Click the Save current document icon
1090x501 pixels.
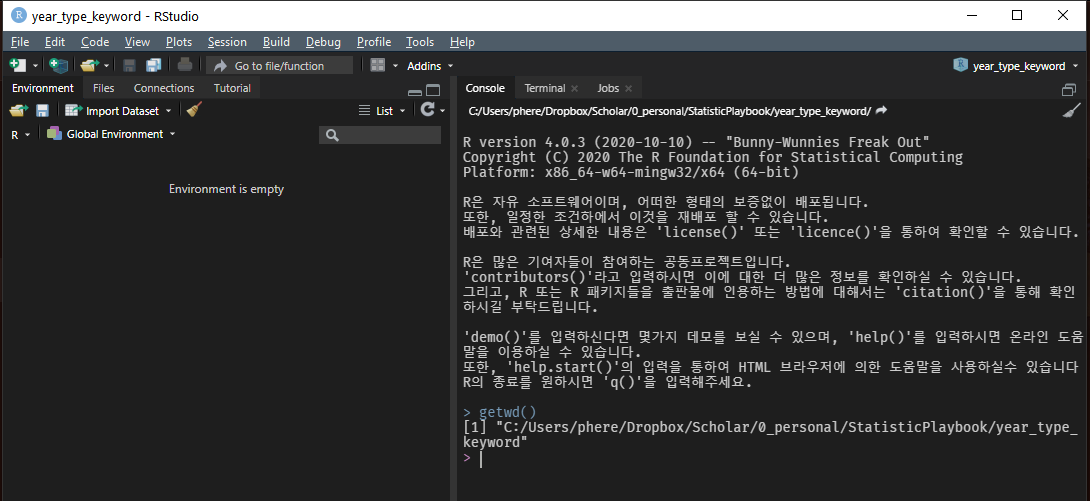click(129, 65)
